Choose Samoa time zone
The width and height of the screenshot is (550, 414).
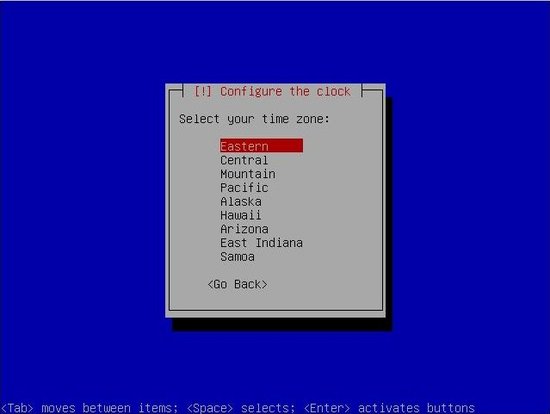pyautogui.click(x=237, y=256)
